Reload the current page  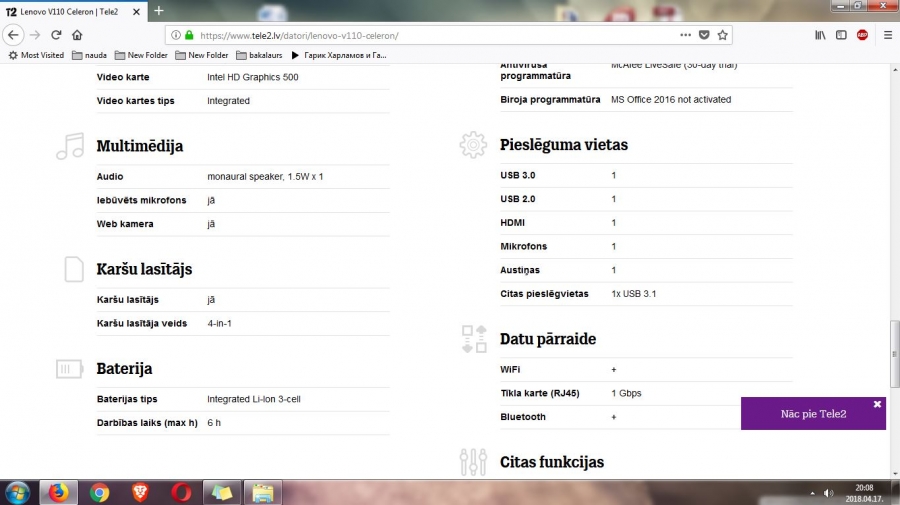click(x=56, y=35)
